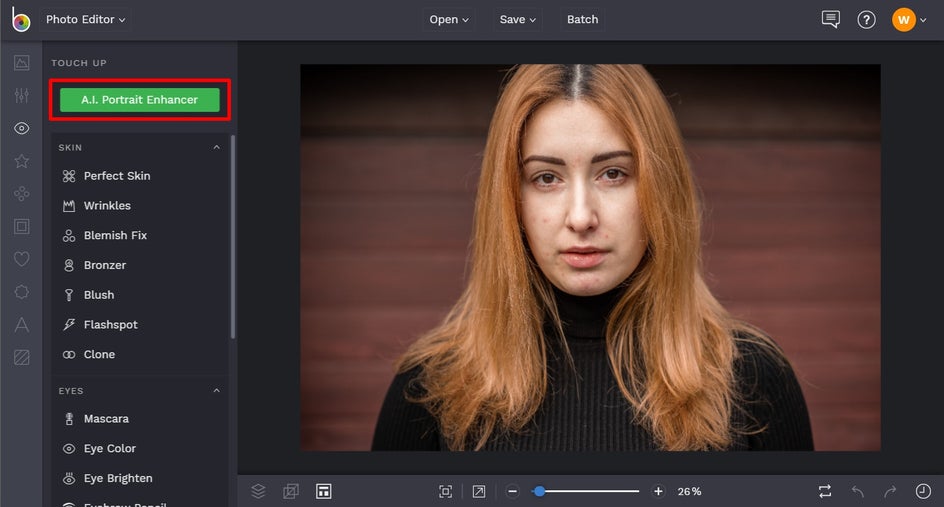Click the zoom in plus button
Screen dimensions: 944x507
tap(658, 491)
